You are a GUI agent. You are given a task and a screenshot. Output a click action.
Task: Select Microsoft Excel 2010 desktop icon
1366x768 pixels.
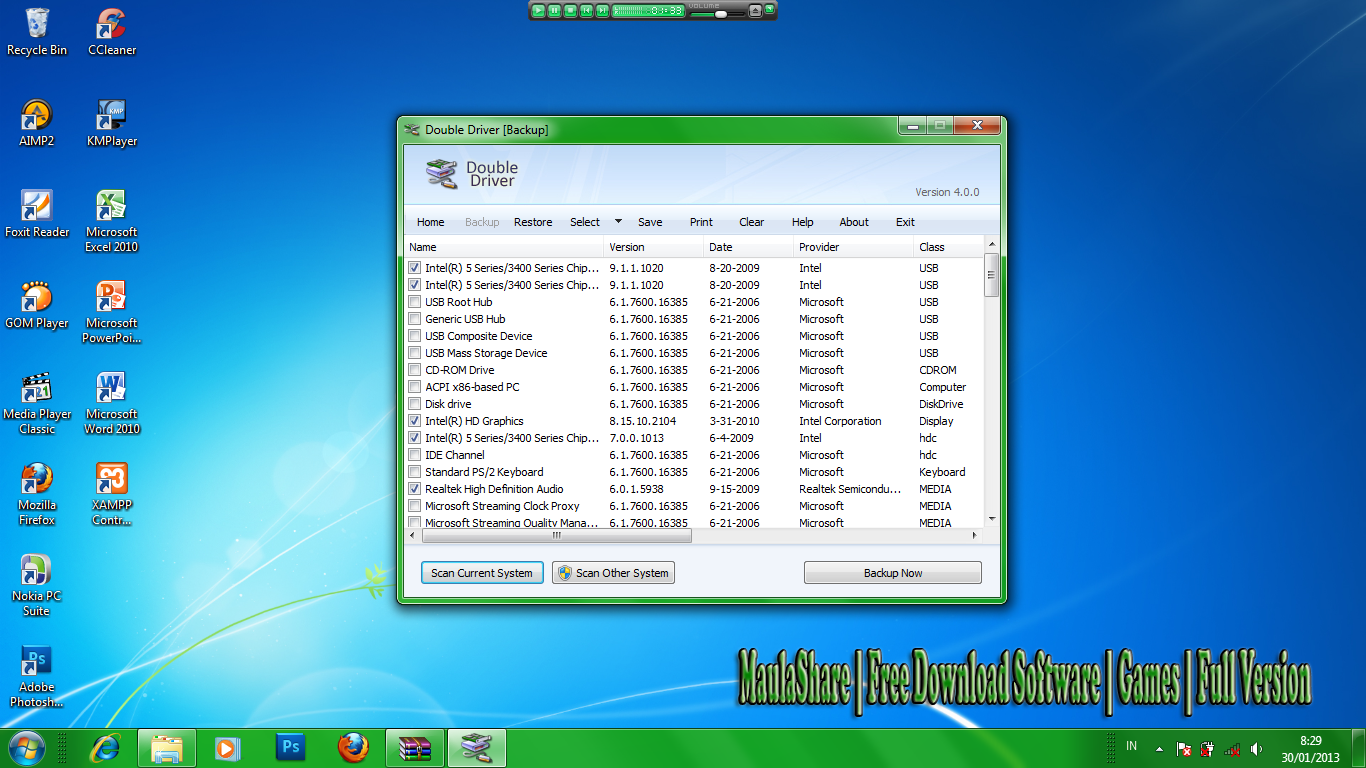(x=112, y=221)
